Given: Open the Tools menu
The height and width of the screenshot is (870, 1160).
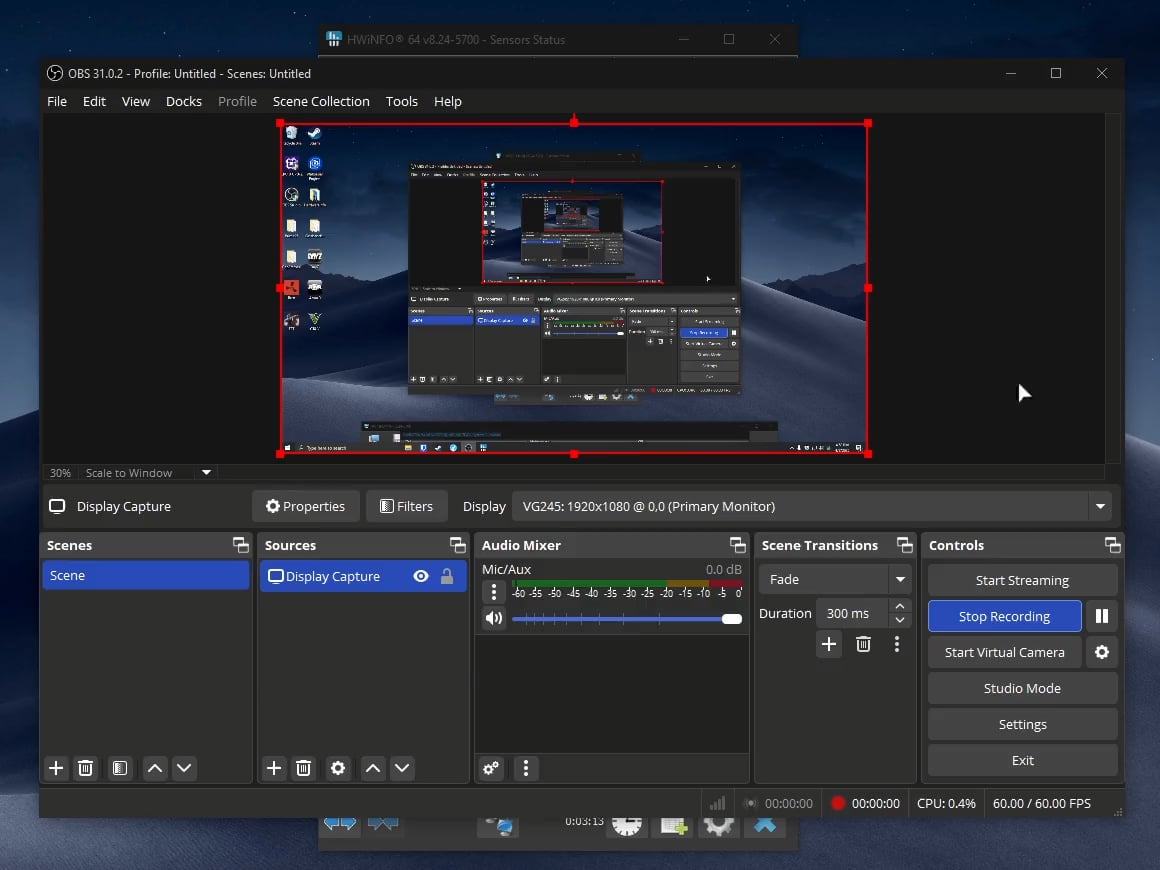Looking at the screenshot, I should [402, 101].
